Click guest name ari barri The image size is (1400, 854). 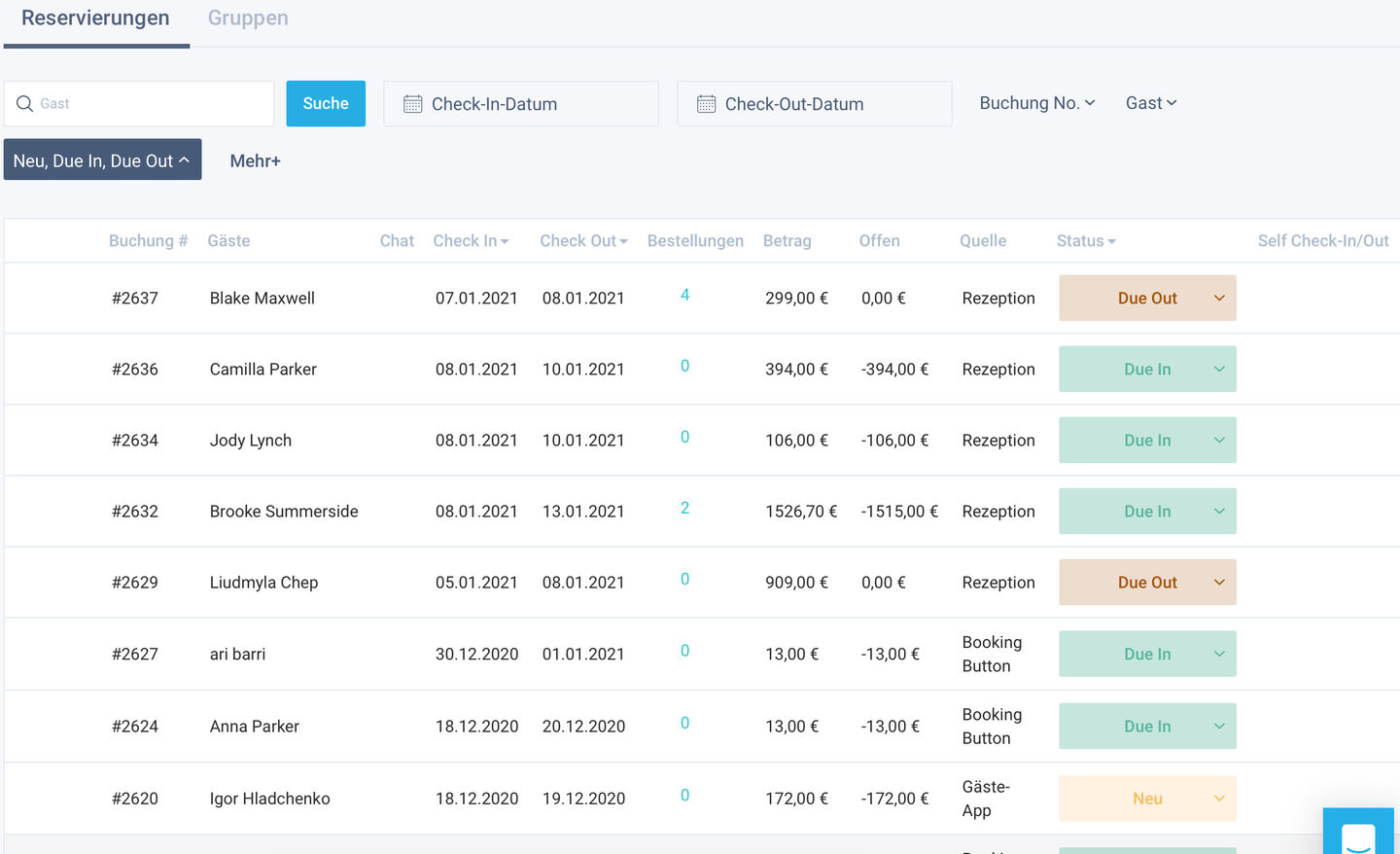[238, 655]
